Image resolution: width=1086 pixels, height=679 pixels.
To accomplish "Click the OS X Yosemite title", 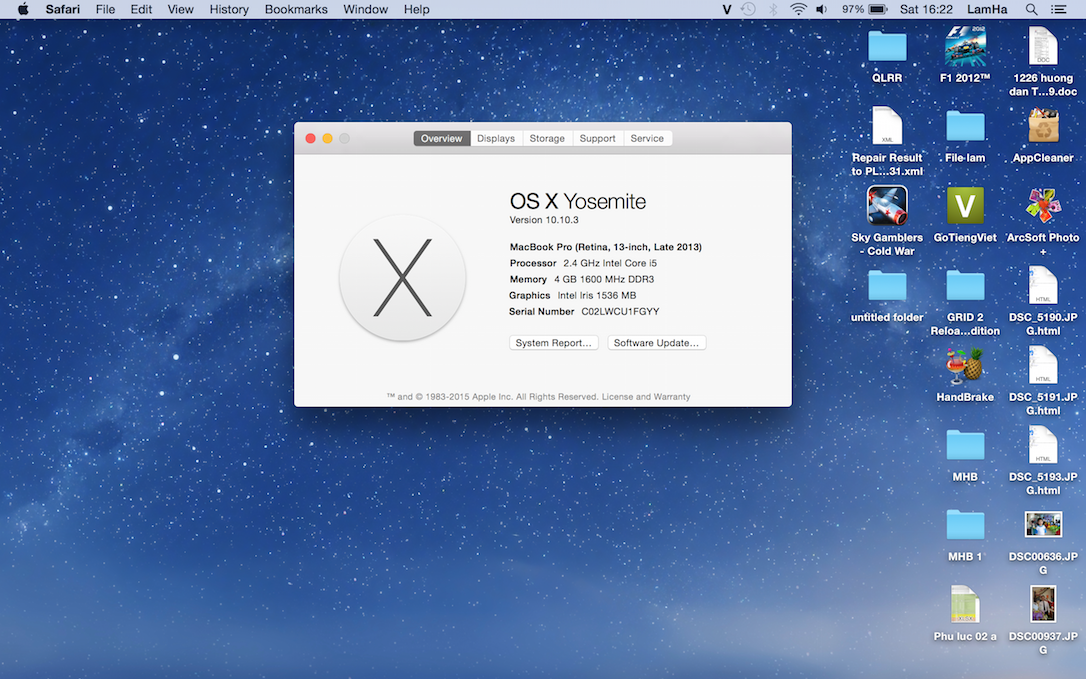I will tap(578, 201).
